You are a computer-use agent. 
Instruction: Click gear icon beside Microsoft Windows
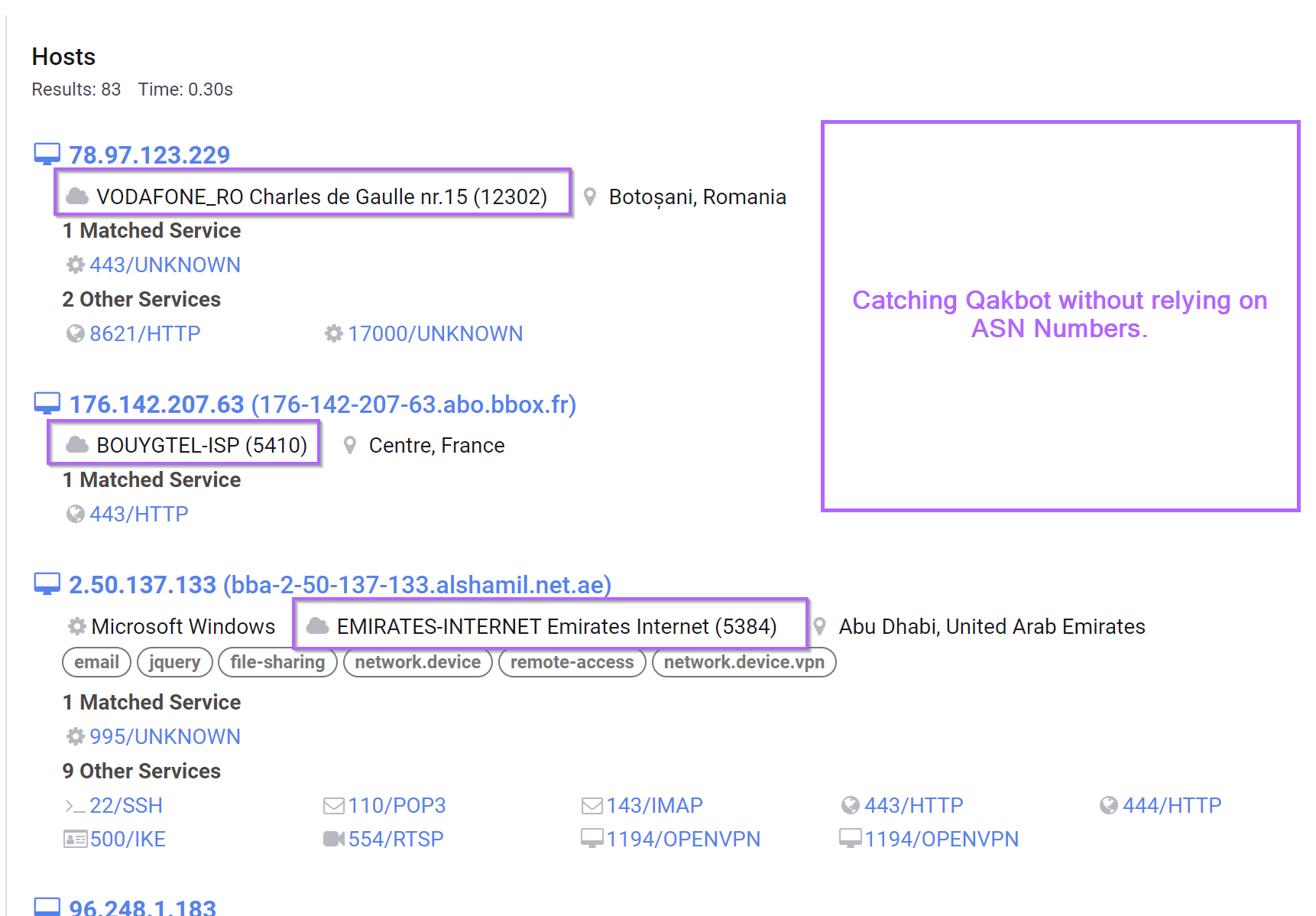pos(76,626)
